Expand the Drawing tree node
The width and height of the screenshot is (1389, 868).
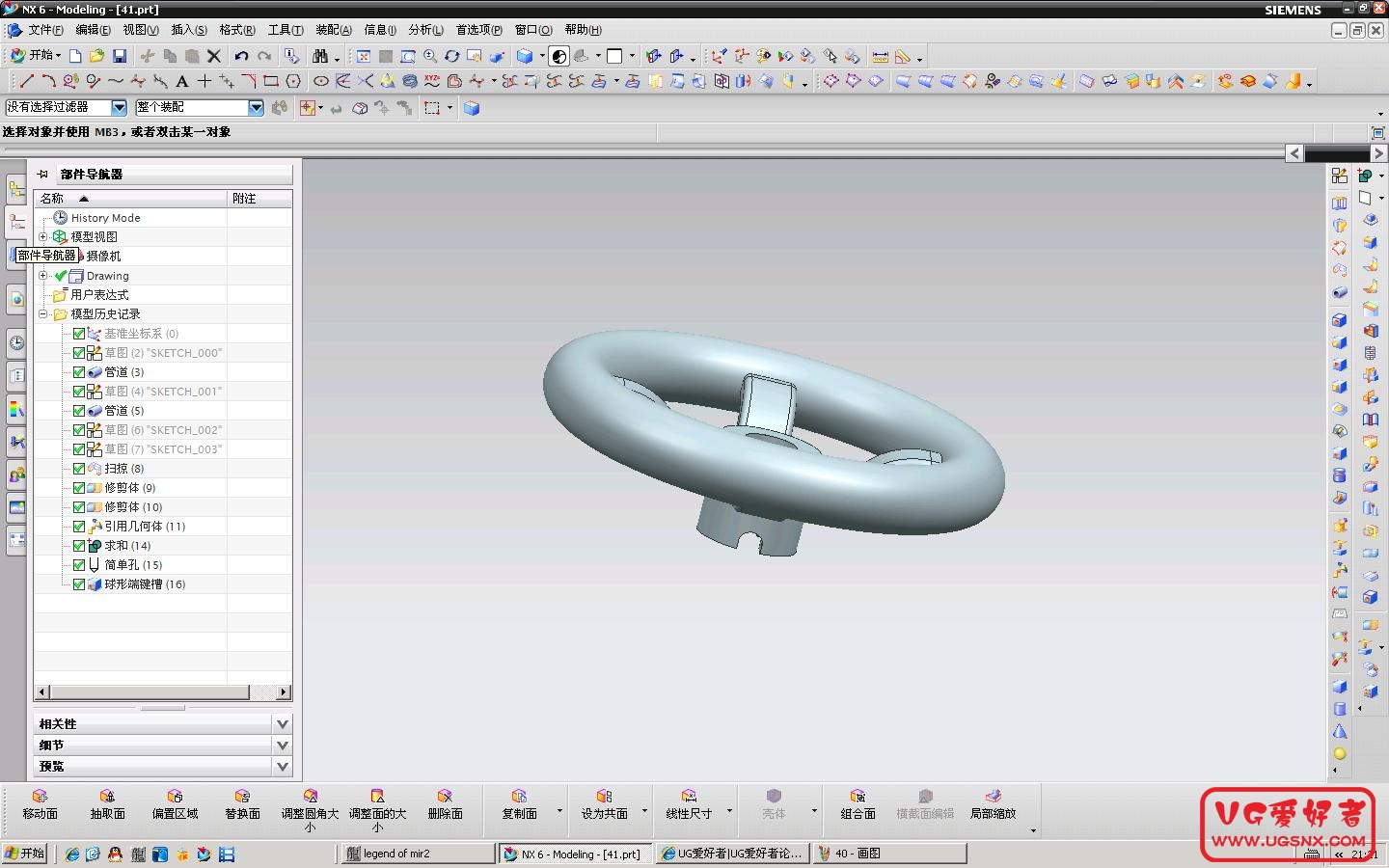(42, 275)
